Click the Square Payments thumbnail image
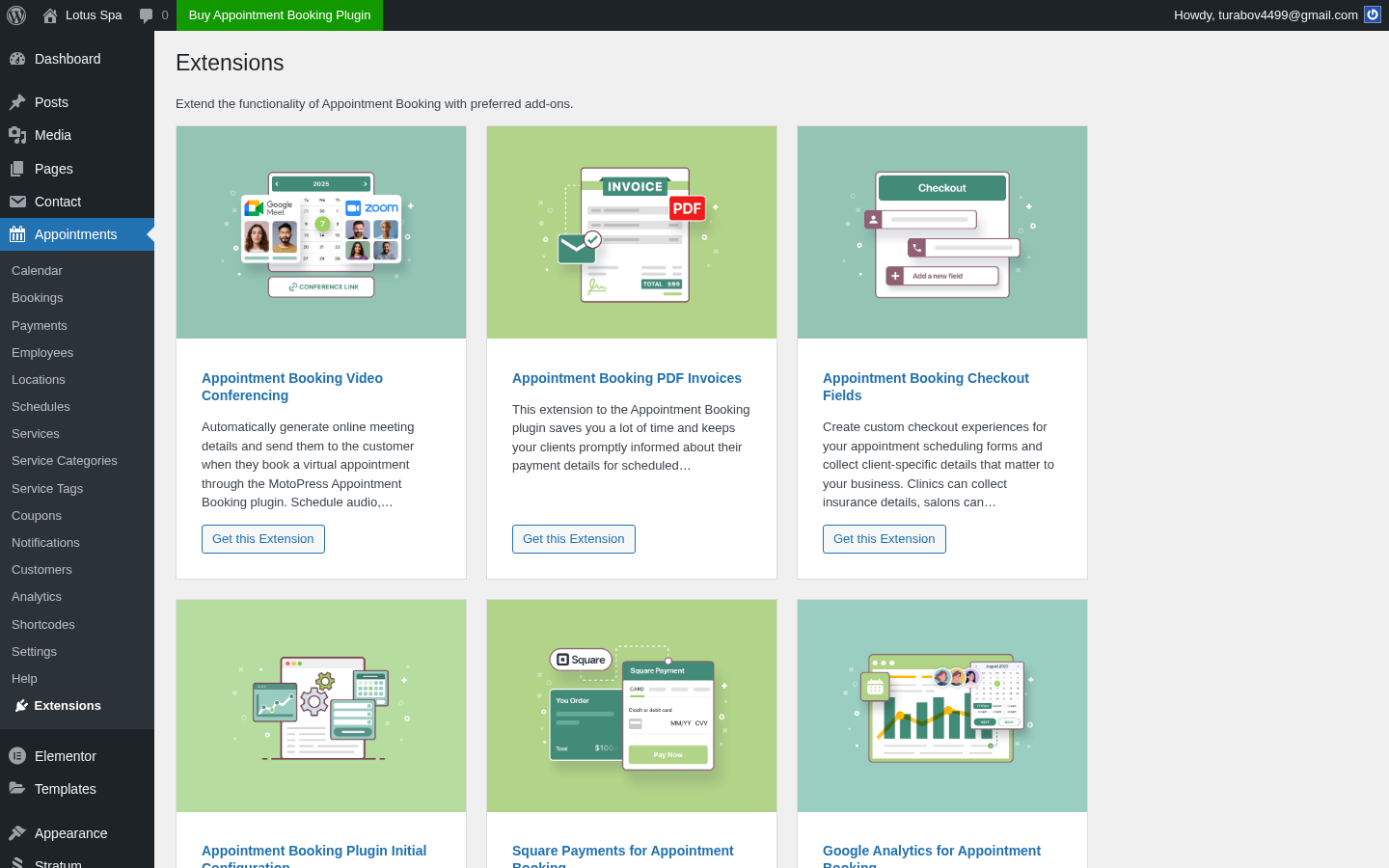The image size is (1389, 868). pos(632,706)
